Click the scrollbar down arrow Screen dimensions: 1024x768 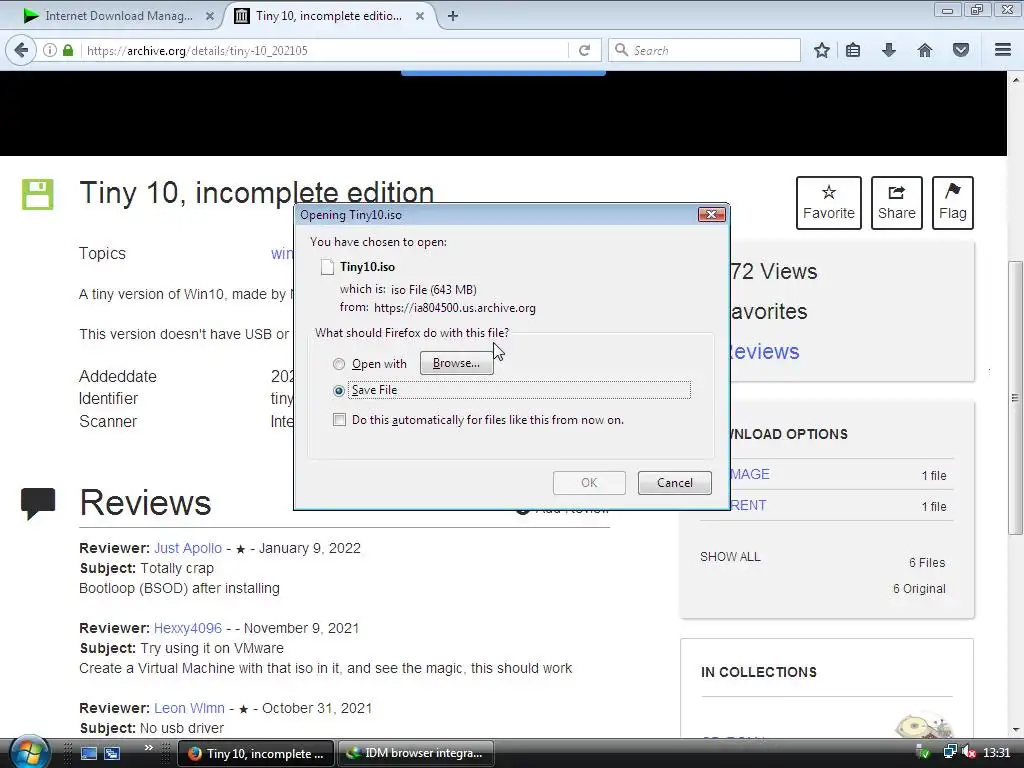click(1015, 729)
